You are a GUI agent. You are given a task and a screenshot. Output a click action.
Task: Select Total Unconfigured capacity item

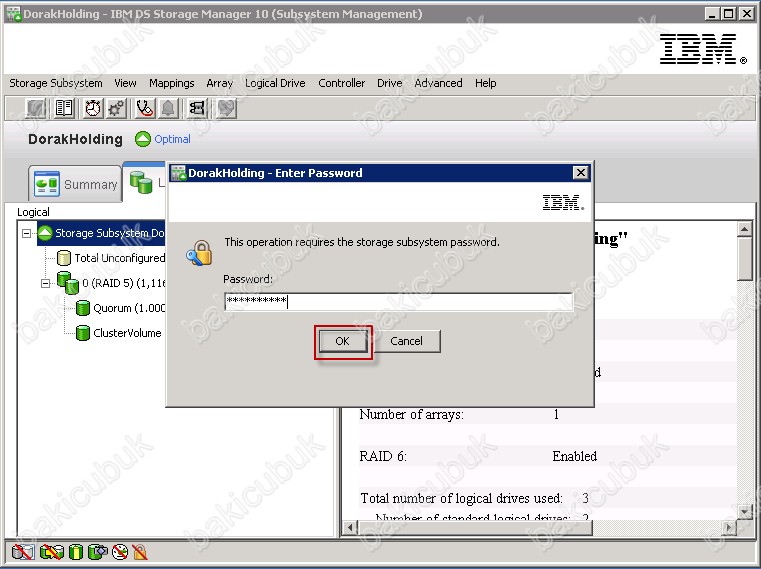pos(111,258)
